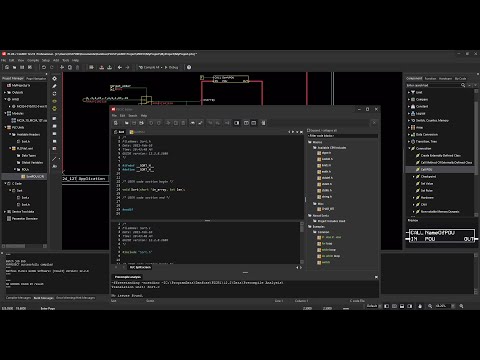Click the yellow eye icon in vertical toolbar
This screenshot has width=480, height=360.
tap(54, 101)
